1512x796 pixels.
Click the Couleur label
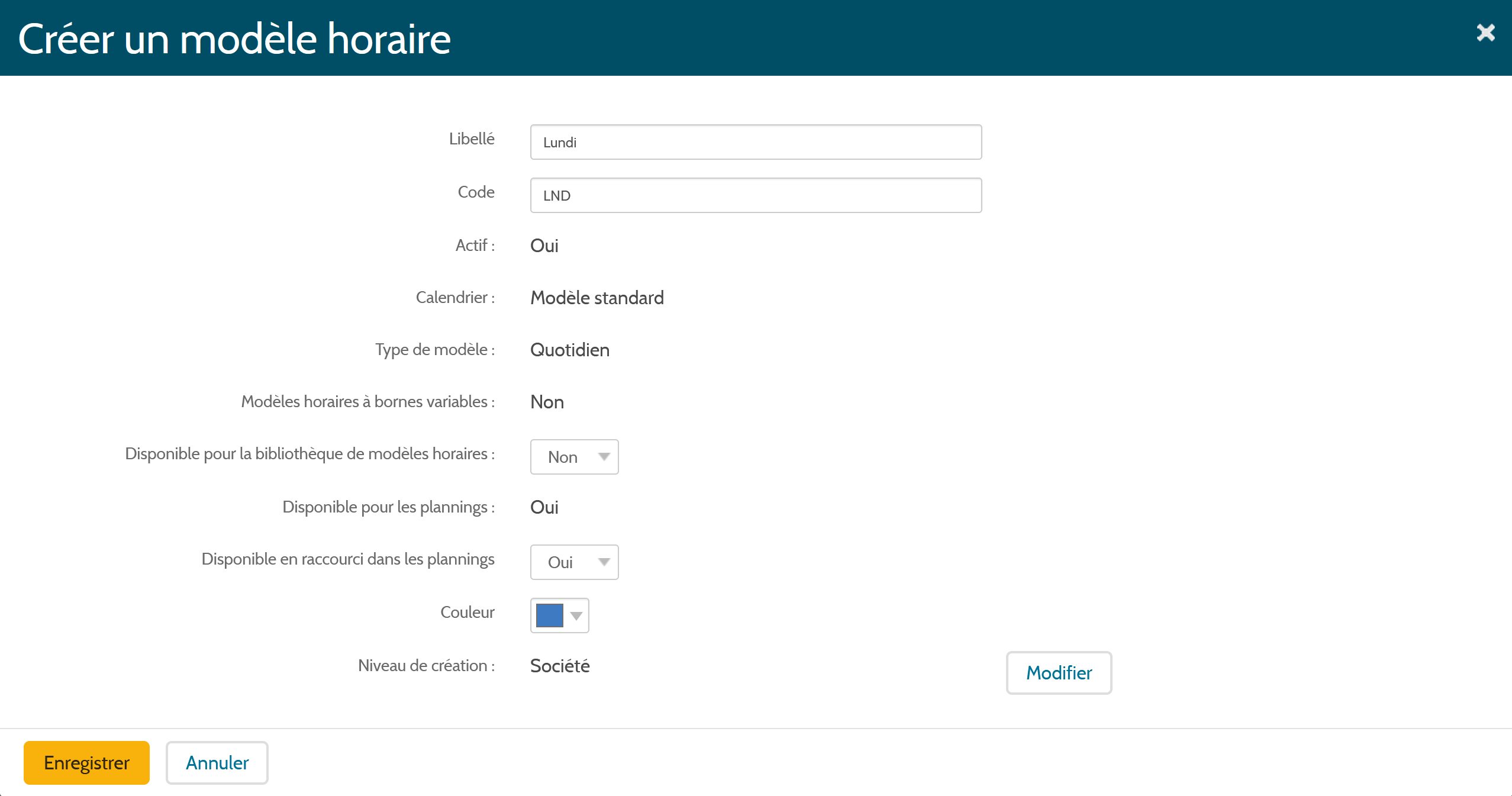point(467,612)
